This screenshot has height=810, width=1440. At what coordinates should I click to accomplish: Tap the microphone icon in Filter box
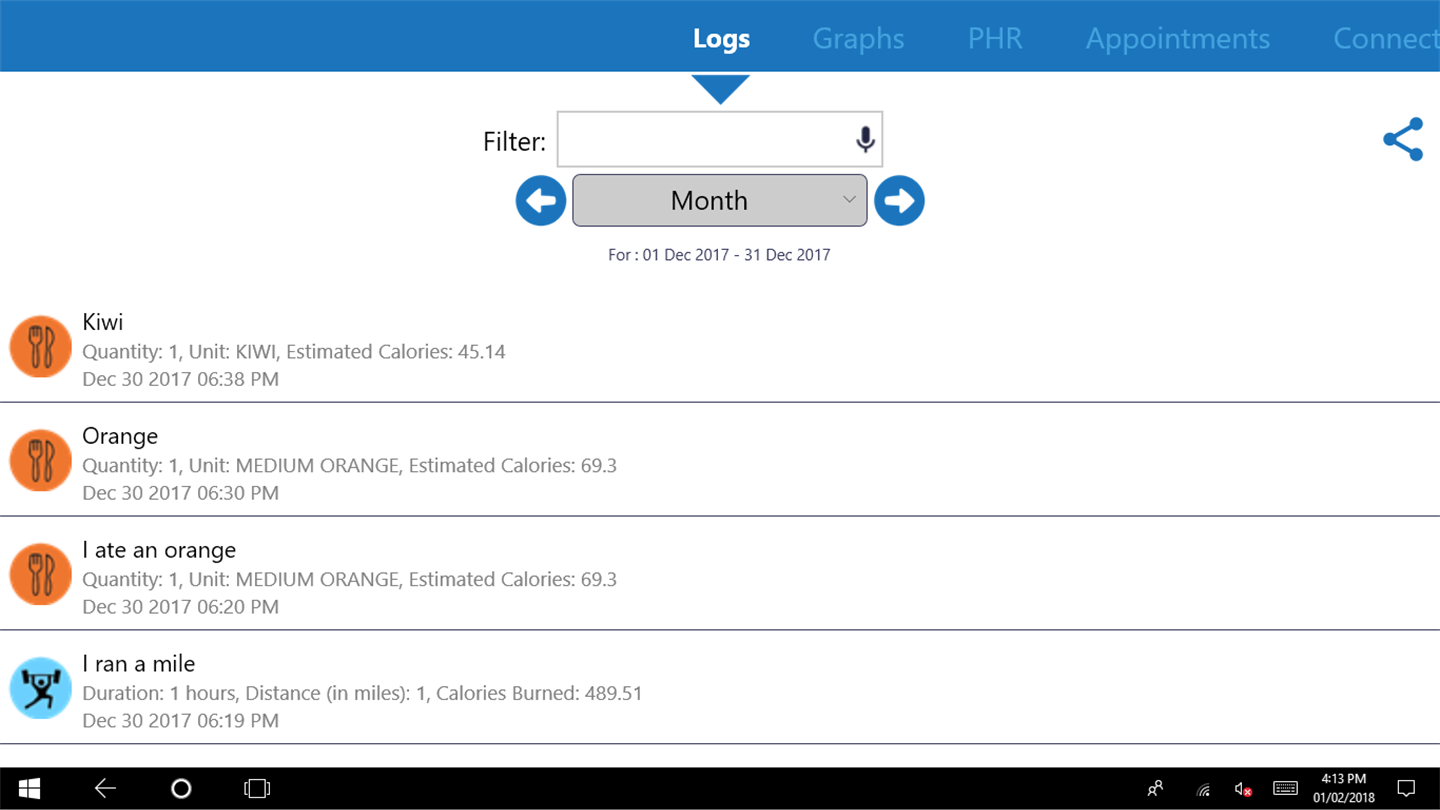(x=865, y=140)
